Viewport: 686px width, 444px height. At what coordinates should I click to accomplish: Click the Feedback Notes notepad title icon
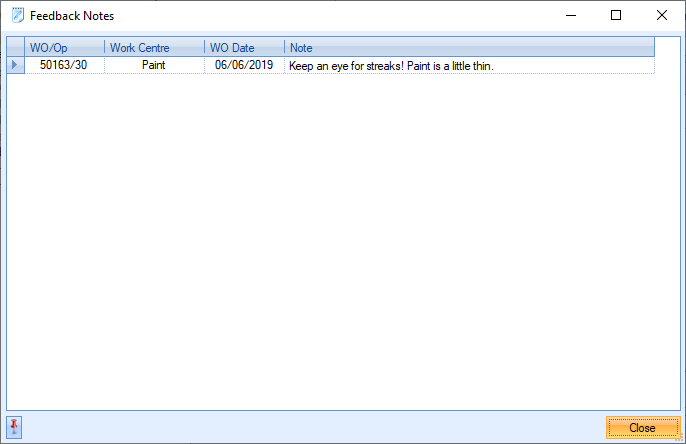[x=16, y=16]
